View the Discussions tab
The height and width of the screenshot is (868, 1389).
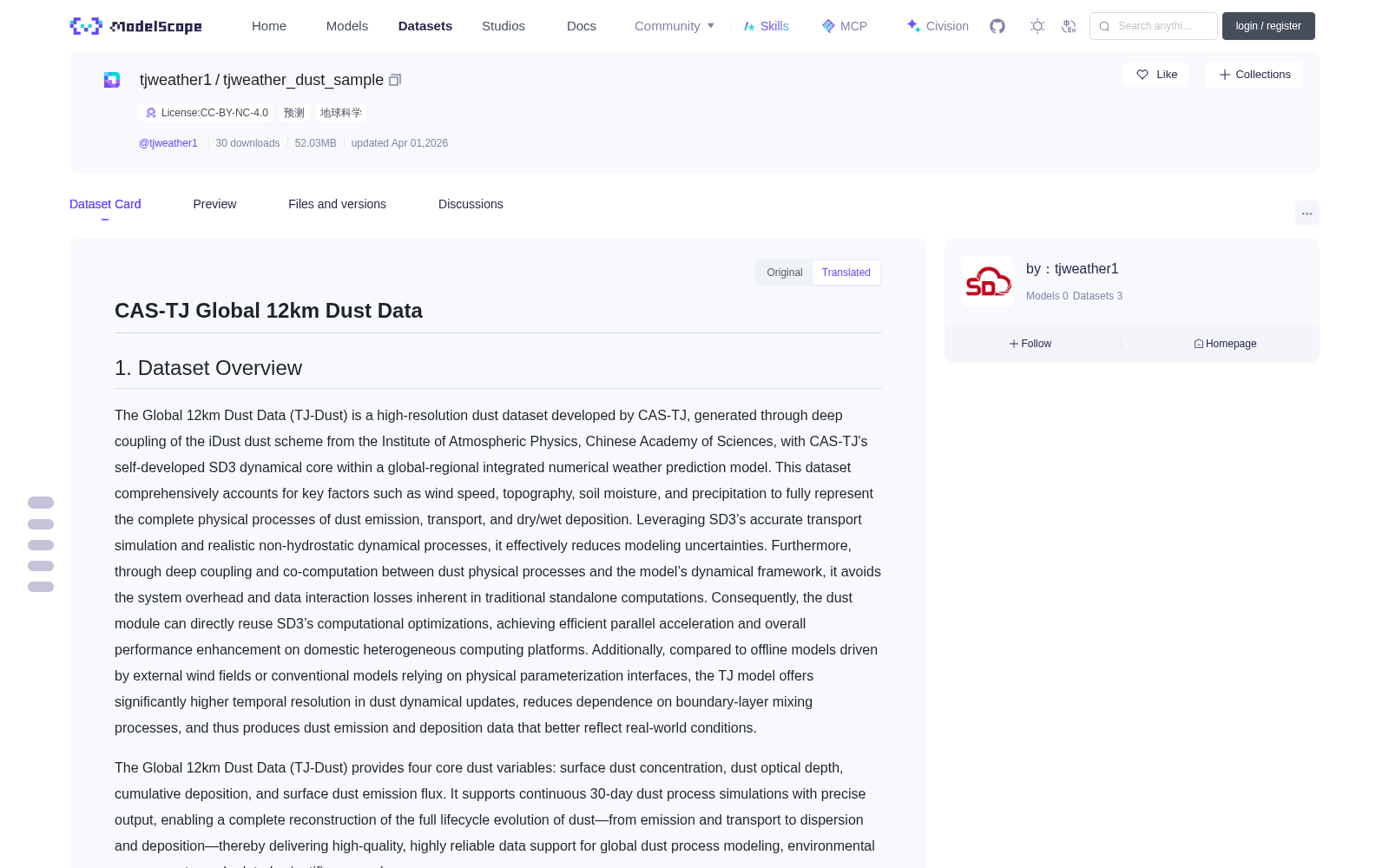coord(471,204)
